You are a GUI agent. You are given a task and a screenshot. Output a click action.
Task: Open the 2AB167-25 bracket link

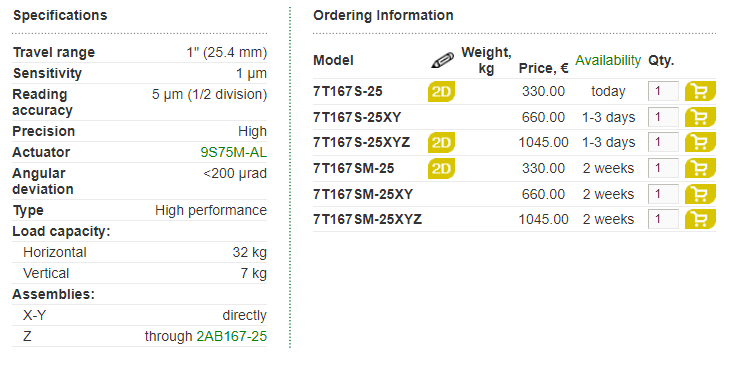tap(232, 336)
